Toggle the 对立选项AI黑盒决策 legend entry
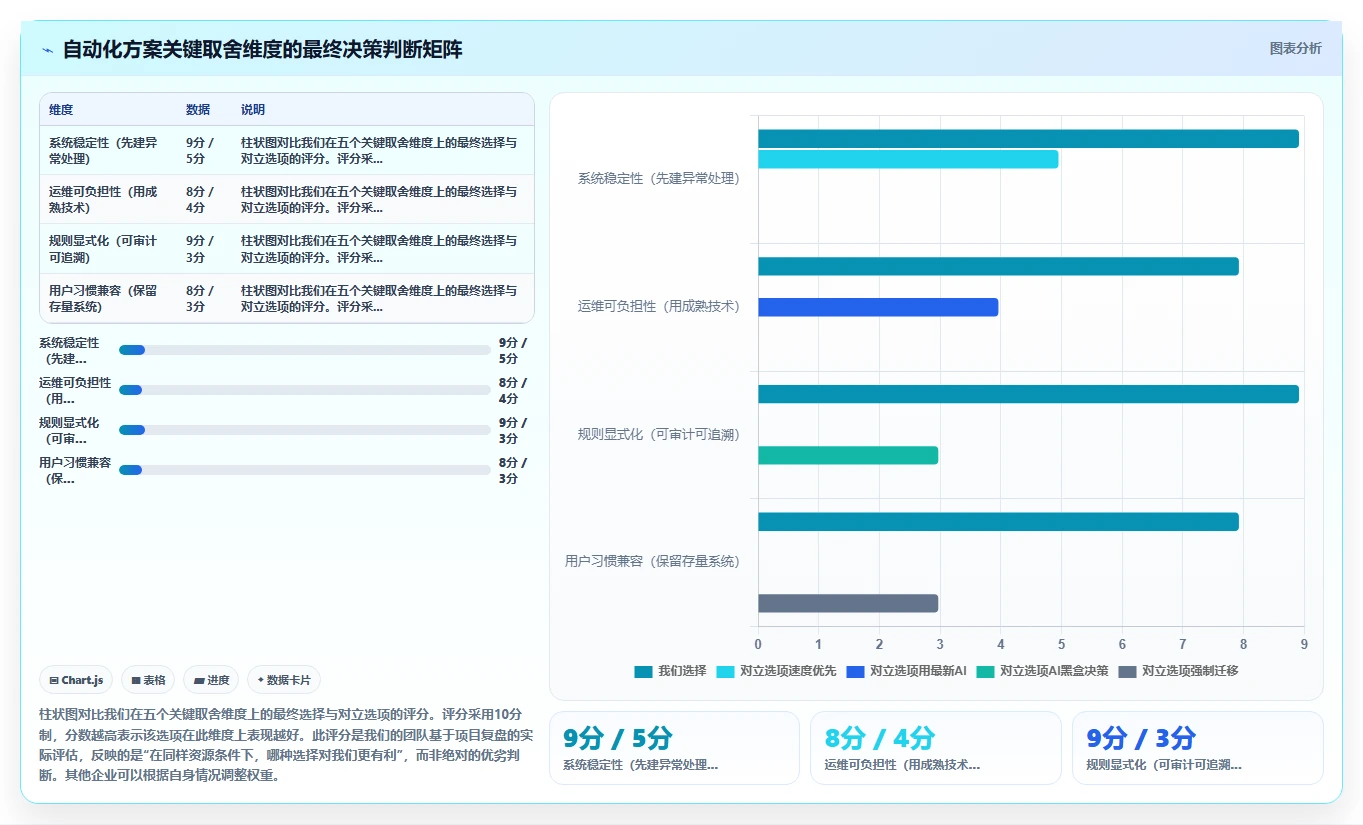The height and width of the screenshot is (825, 1363). point(1042,671)
